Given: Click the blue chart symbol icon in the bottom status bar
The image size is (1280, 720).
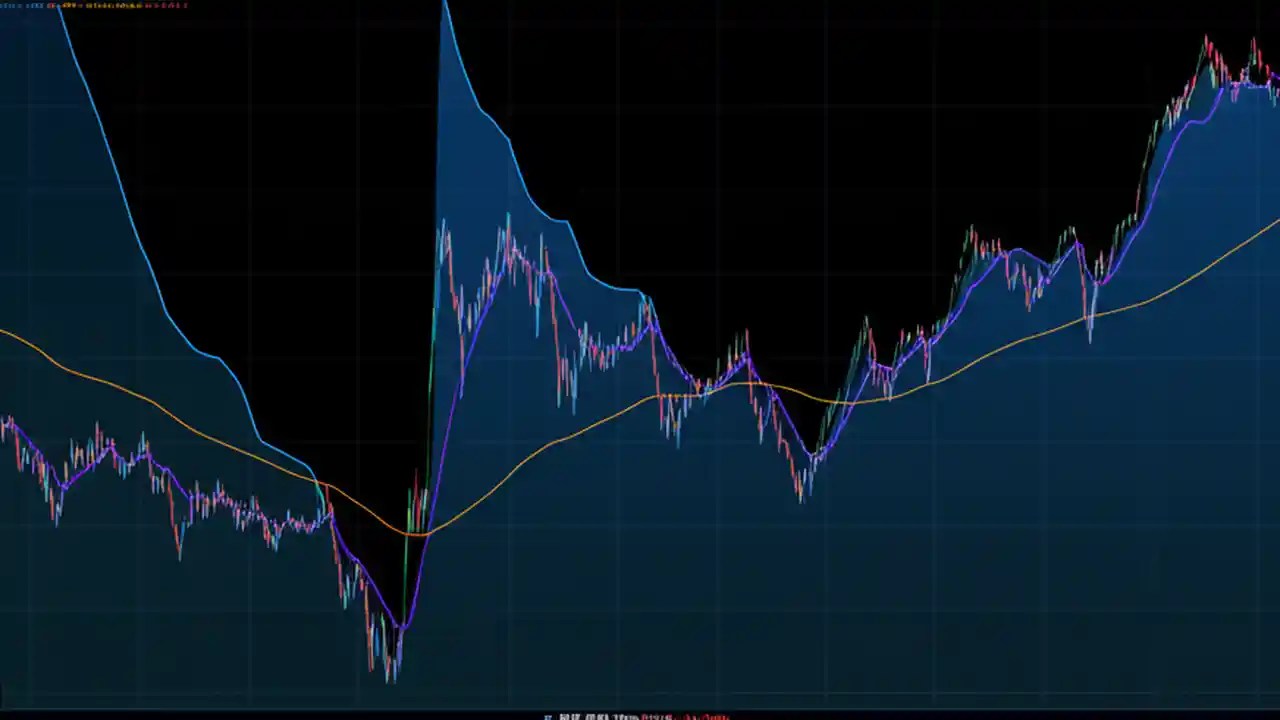Looking at the screenshot, I should [x=548, y=716].
